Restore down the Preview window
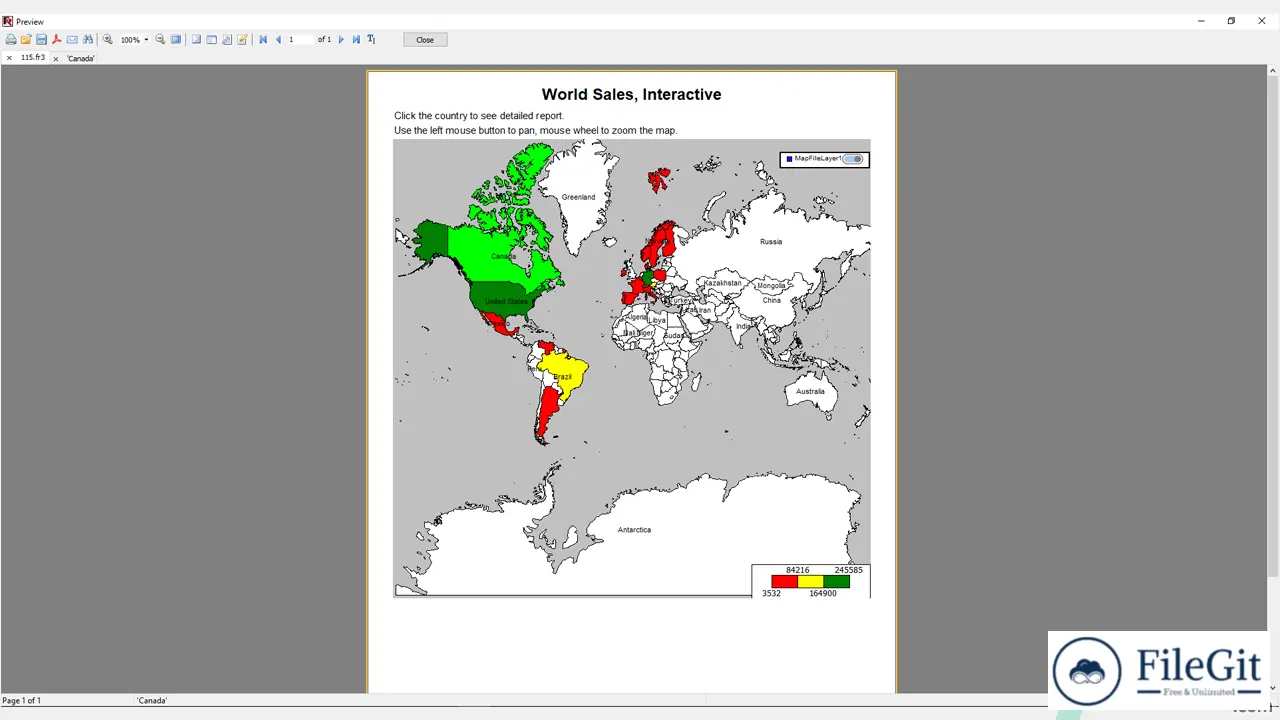The width and height of the screenshot is (1280, 720). point(1231,21)
